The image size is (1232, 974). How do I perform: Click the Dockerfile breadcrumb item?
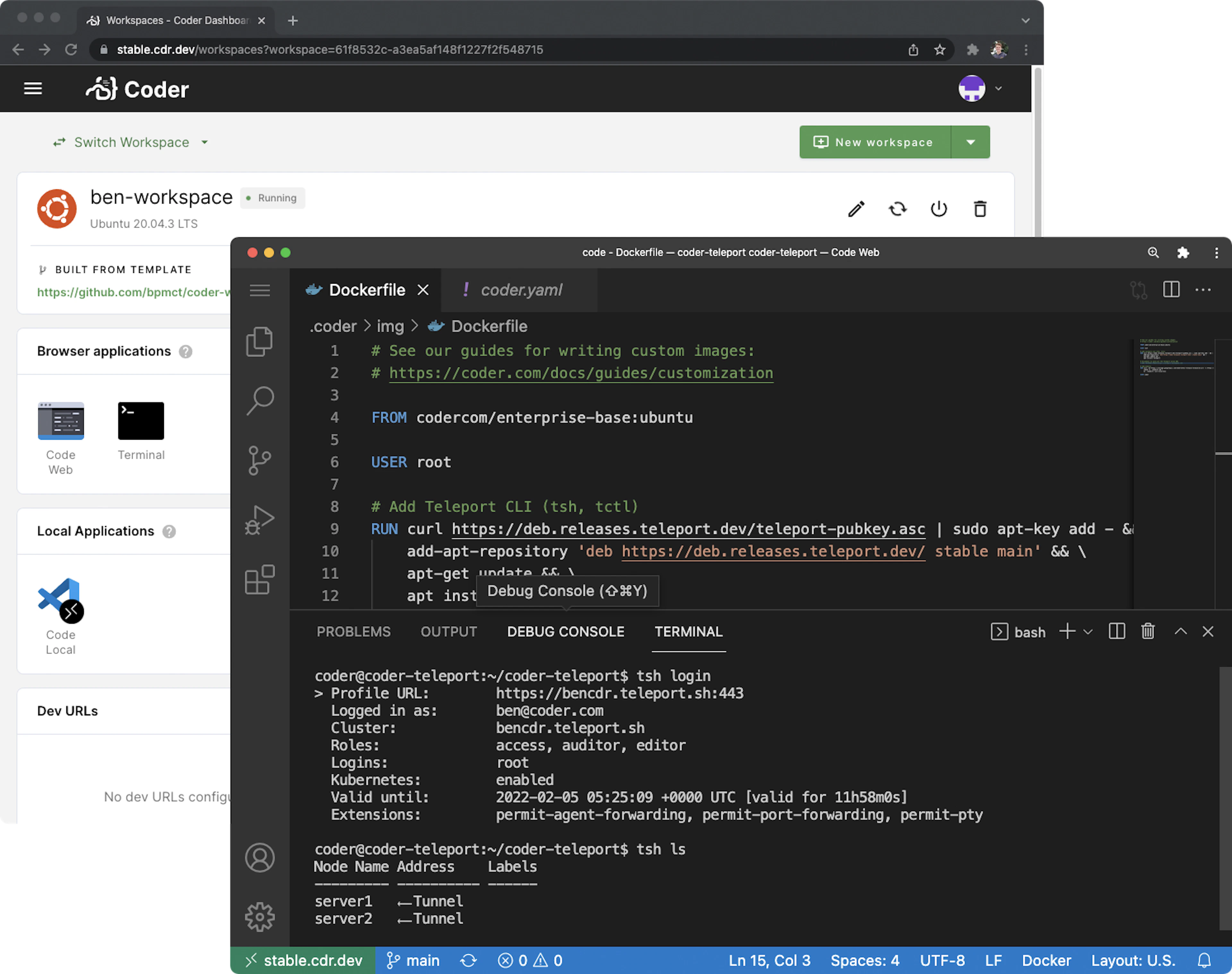point(478,326)
